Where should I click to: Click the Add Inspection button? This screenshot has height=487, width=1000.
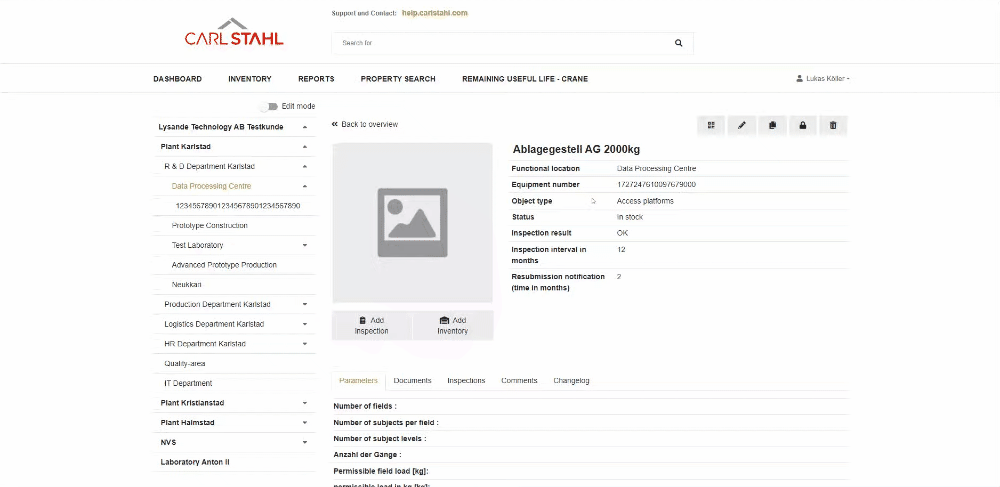(x=371, y=325)
